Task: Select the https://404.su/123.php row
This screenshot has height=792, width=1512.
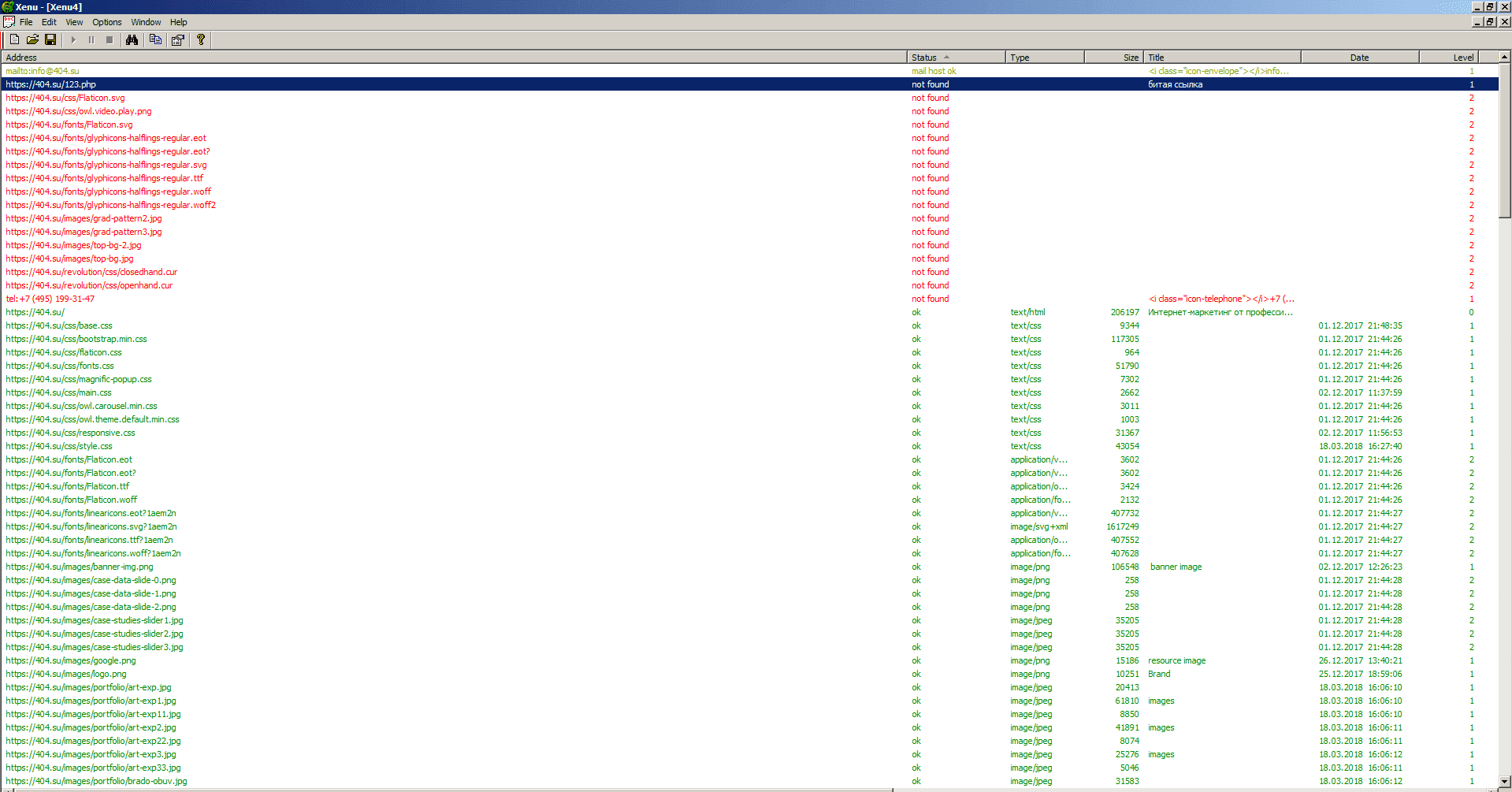Action: [749, 84]
